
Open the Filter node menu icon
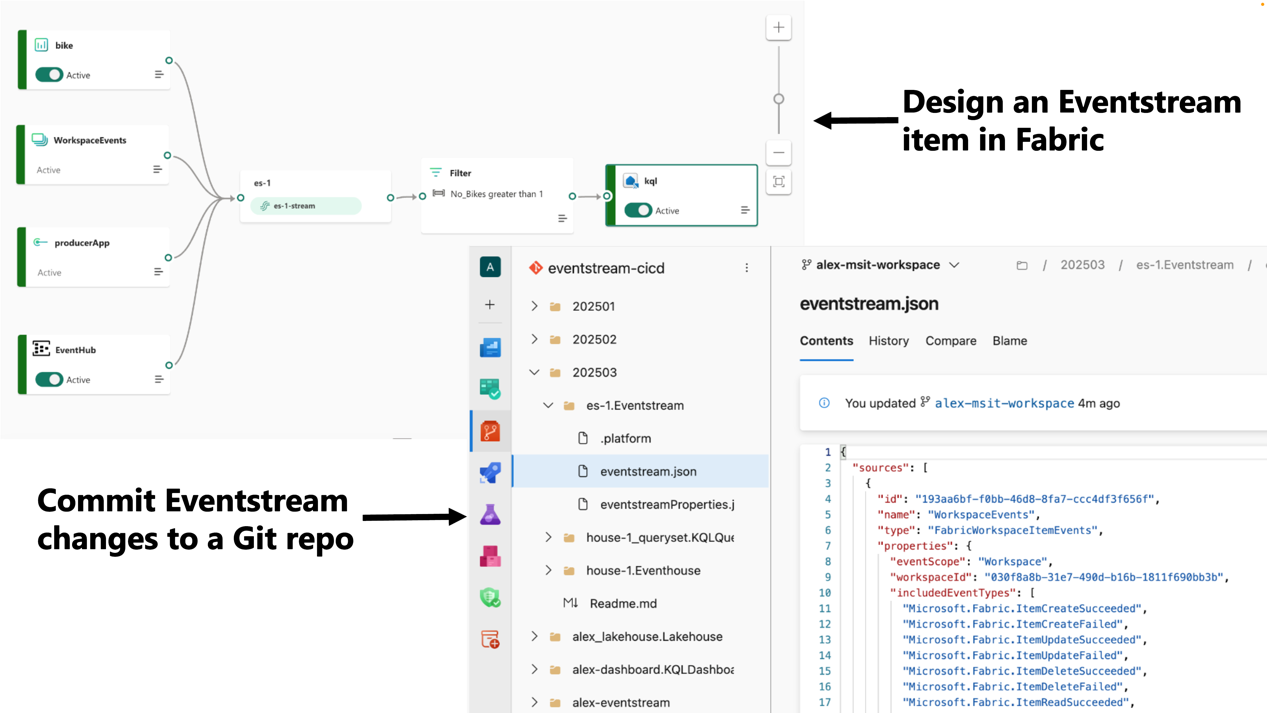(x=562, y=218)
